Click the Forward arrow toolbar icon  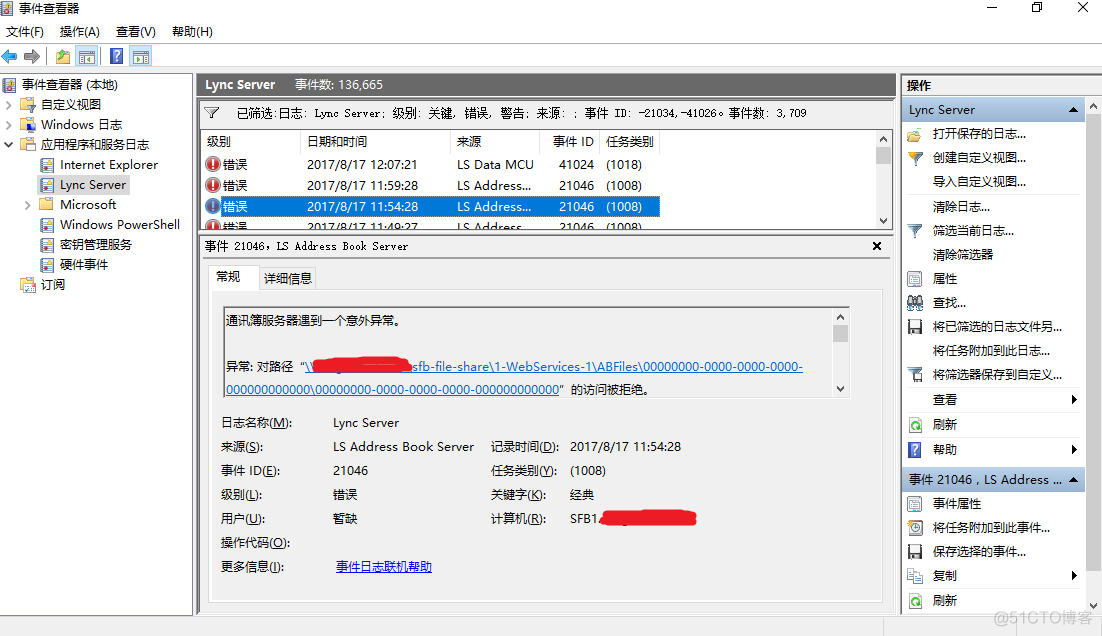[32, 56]
